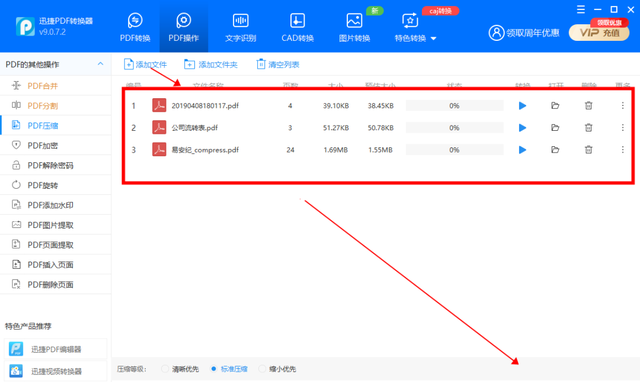Click the 添加文件夹 button
Viewport: 640px width, 382px height.
point(211,64)
